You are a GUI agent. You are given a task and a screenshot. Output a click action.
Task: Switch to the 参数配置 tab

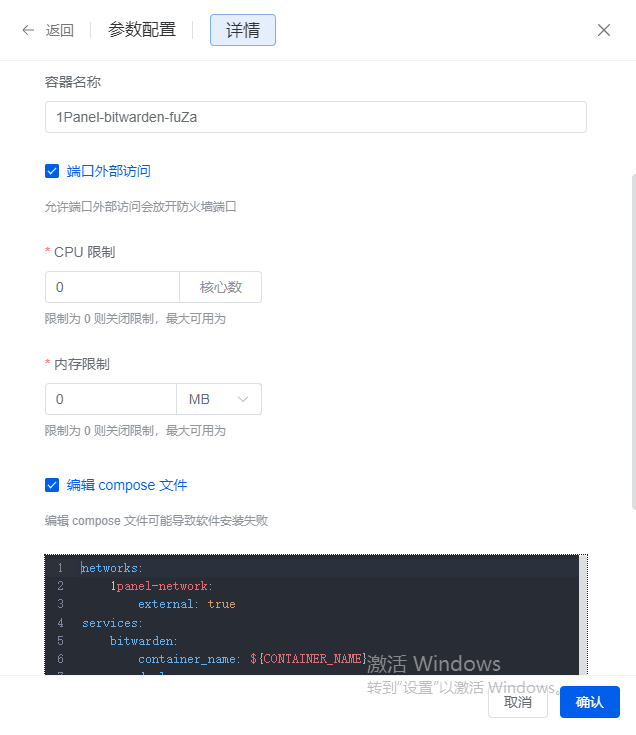click(142, 30)
